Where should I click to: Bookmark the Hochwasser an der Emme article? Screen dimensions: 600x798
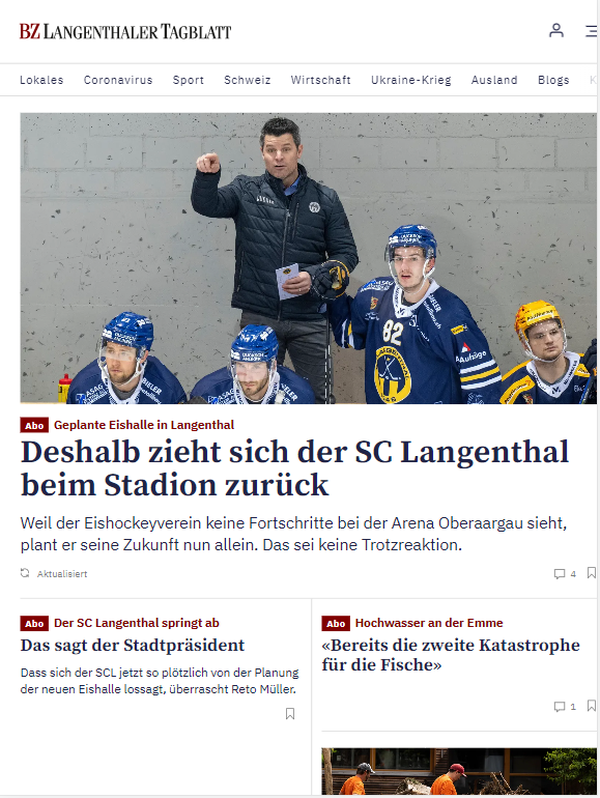[591, 706]
